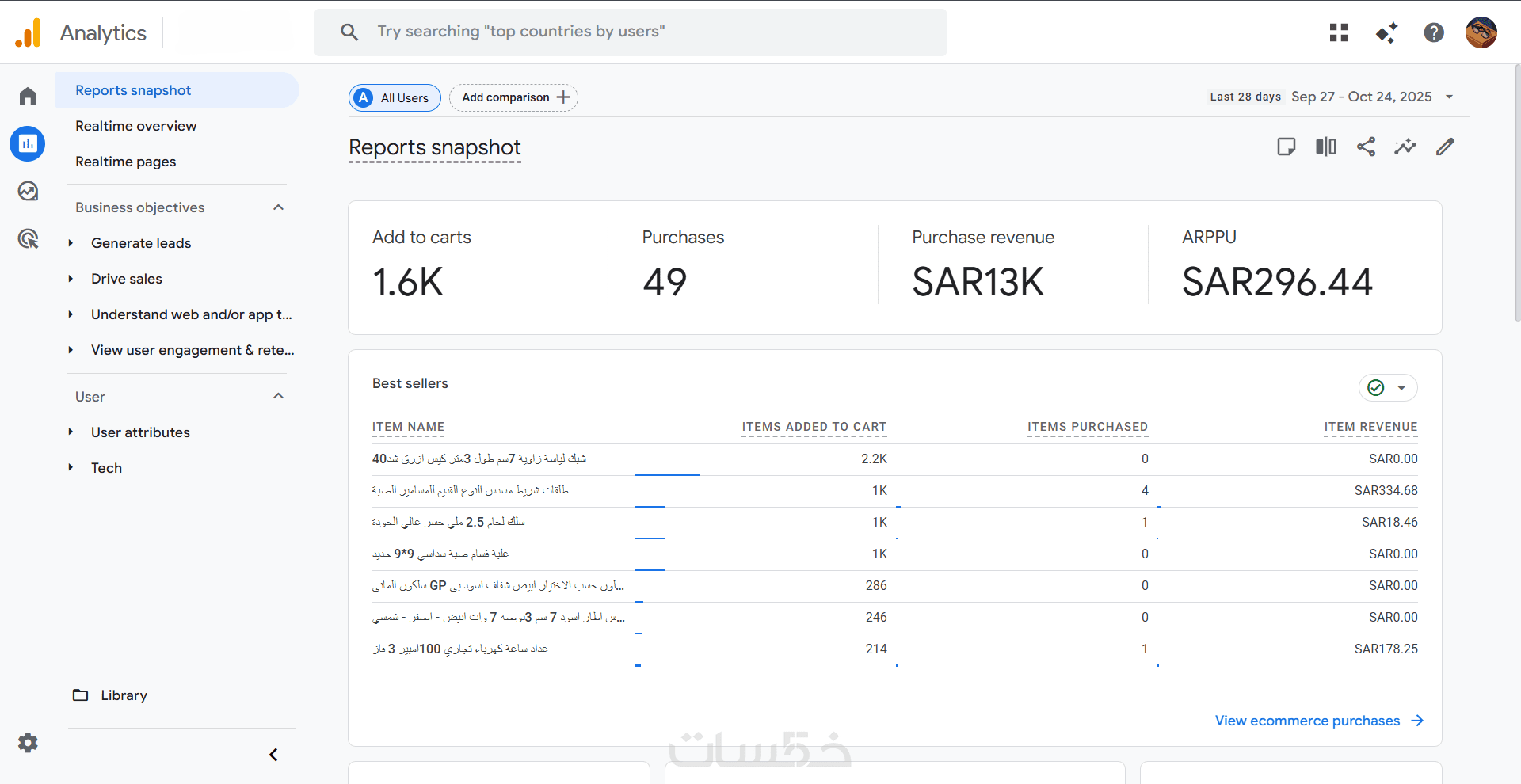Image resolution: width=1521 pixels, height=784 pixels.
Task: Open the Insights sparkline icon
Action: (x=1405, y=147)
